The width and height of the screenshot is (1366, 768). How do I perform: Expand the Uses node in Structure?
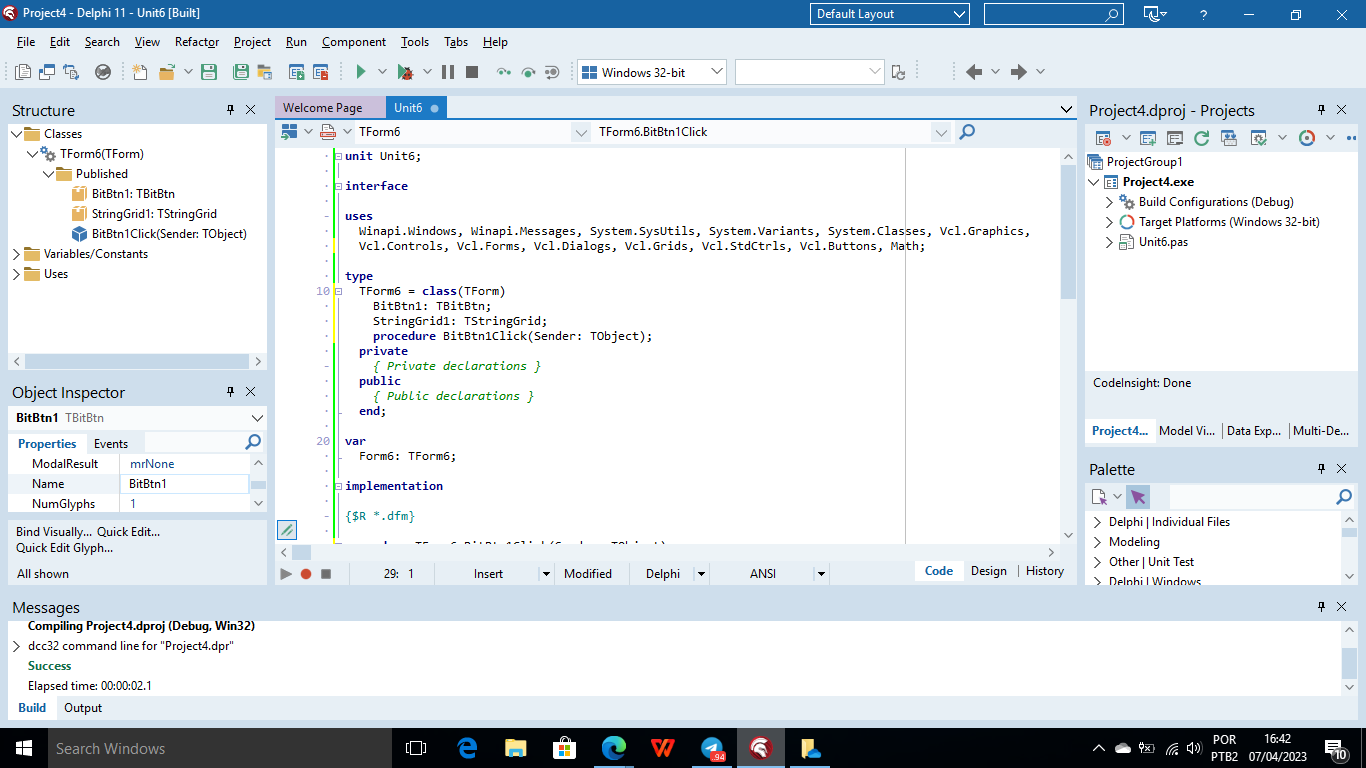(16, 274)
